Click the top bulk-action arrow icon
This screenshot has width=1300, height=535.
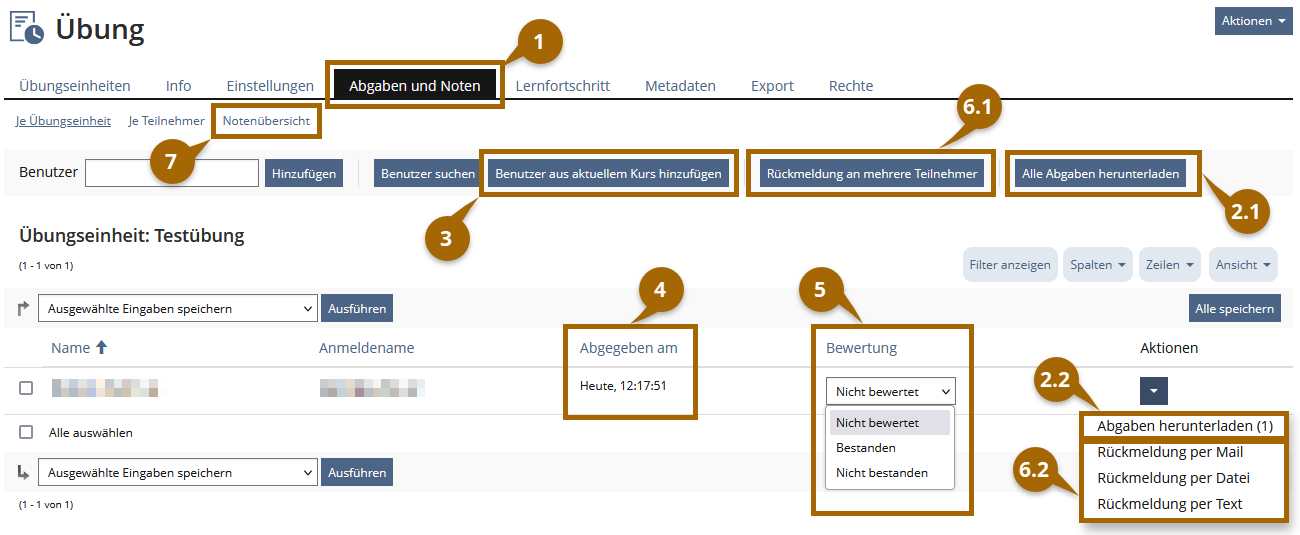pyautogui.click(x=24, y=309)
